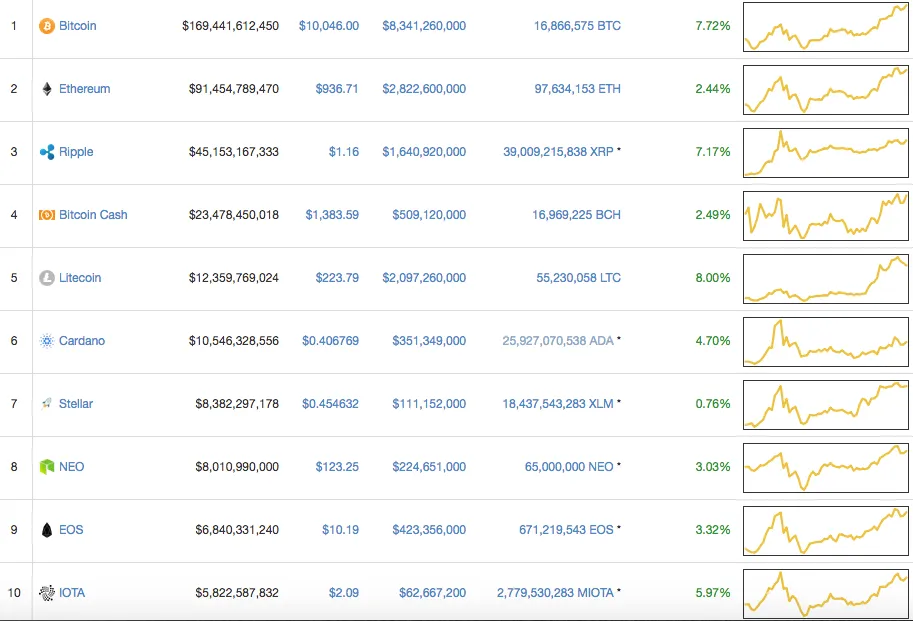The height and width of the screenshot is (621, 913).
Task: Click the IOTA logo icon
Action: click(47, 592)
